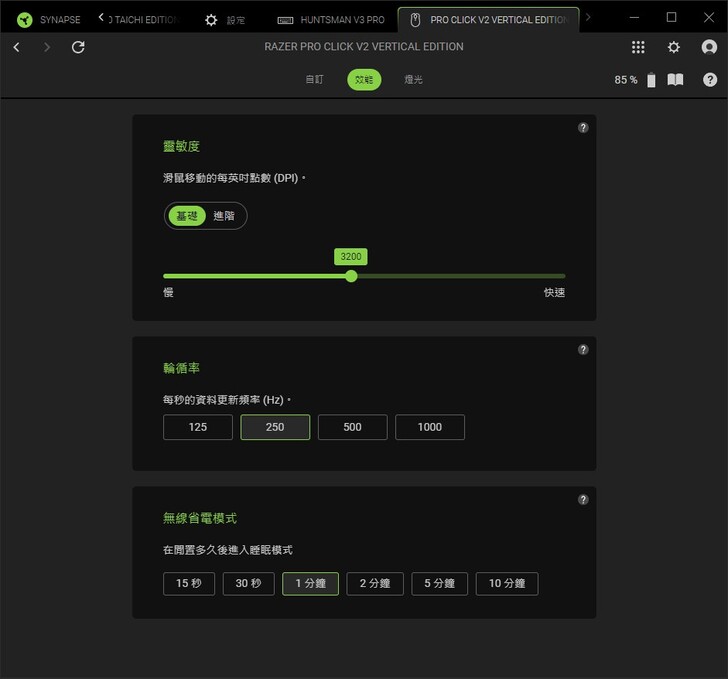This screenshot has height=679, width=728.
Task: Set sleep timeout to 5 分鐘
Action: (439, 584)
